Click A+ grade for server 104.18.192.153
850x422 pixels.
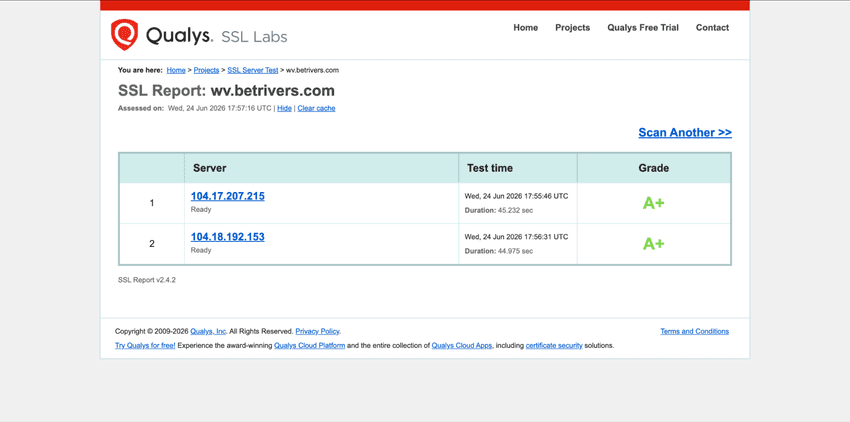coord(653,244)
